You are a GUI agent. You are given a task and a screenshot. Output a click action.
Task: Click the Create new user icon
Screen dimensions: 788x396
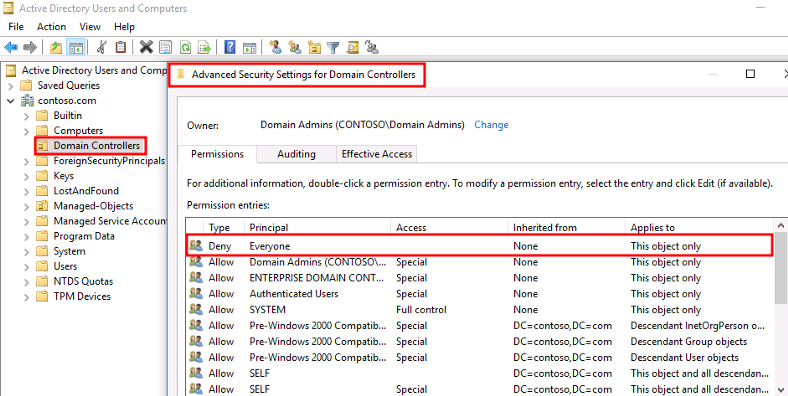point(275,47)
